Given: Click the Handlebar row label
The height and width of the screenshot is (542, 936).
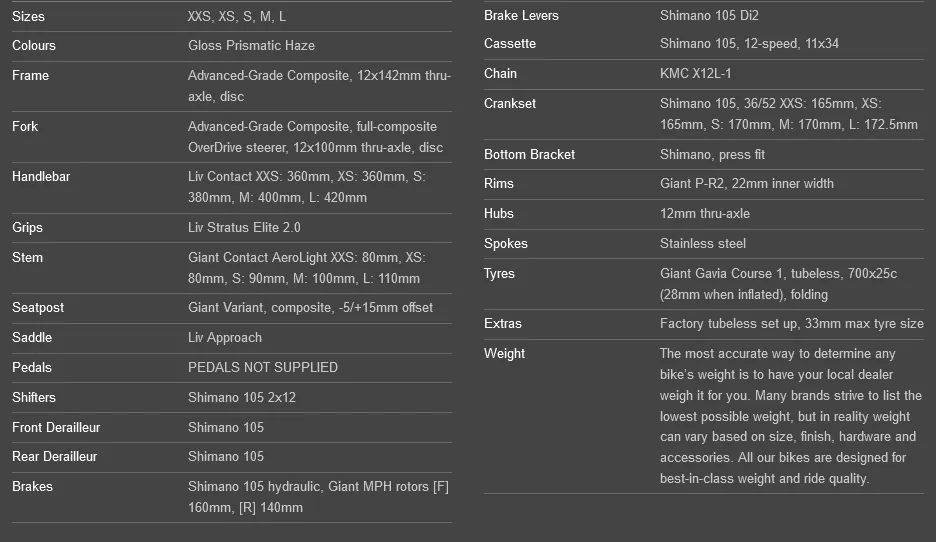Looking at the screenshot, I should pos(41,177).
